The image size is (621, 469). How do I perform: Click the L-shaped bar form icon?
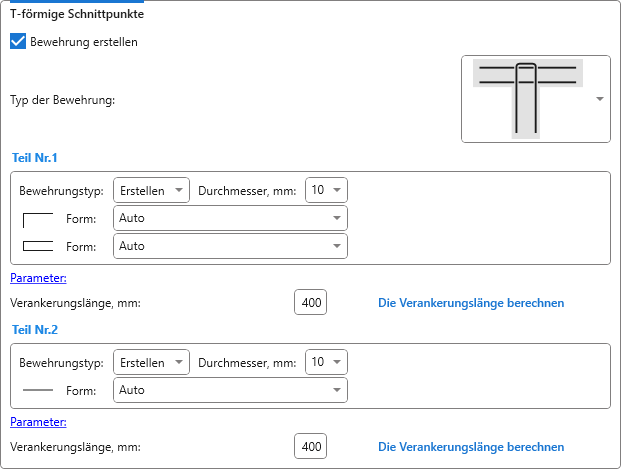tap(37, 219)
